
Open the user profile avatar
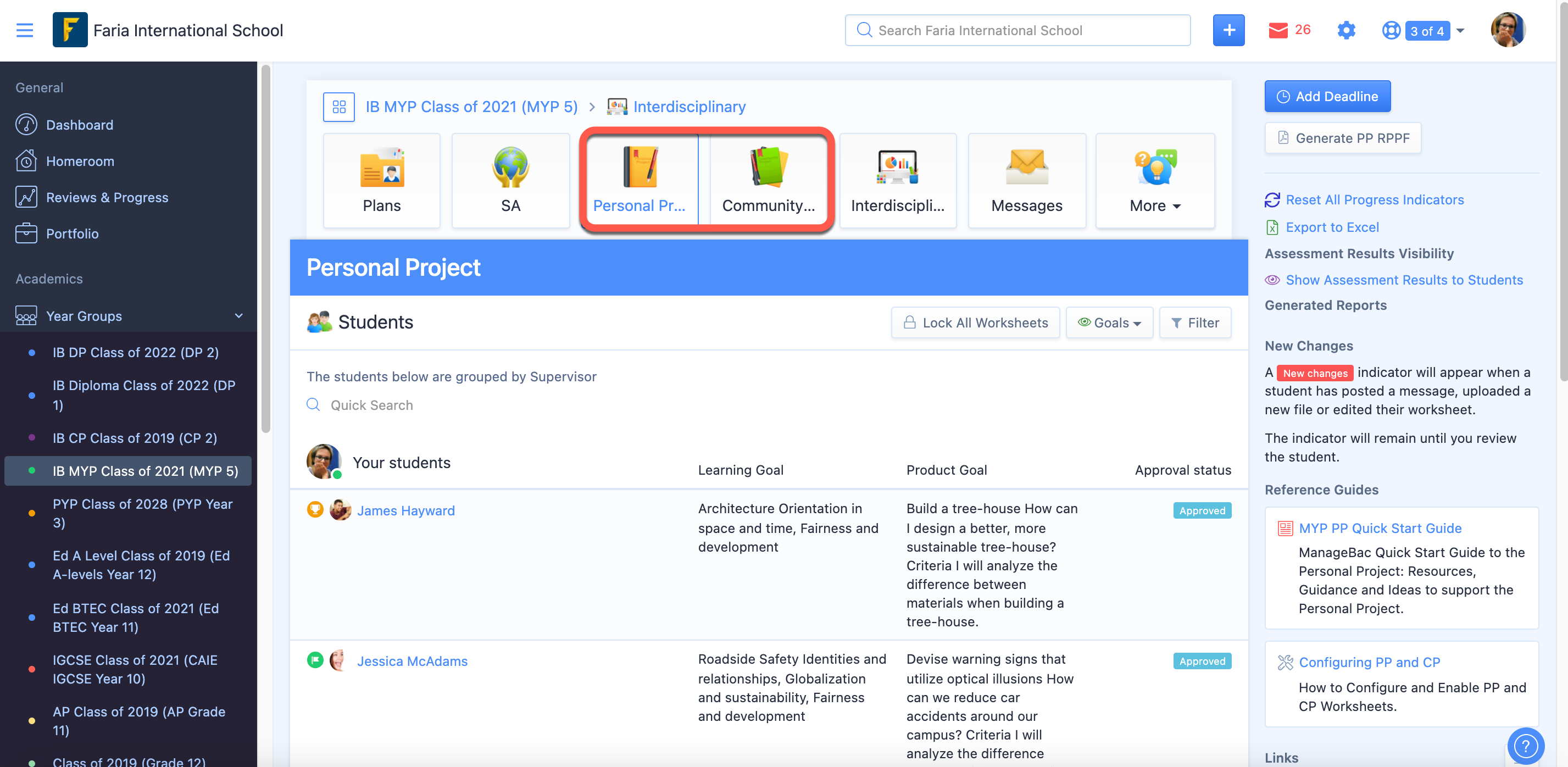pyautogui.click(x=1508, y=30)
